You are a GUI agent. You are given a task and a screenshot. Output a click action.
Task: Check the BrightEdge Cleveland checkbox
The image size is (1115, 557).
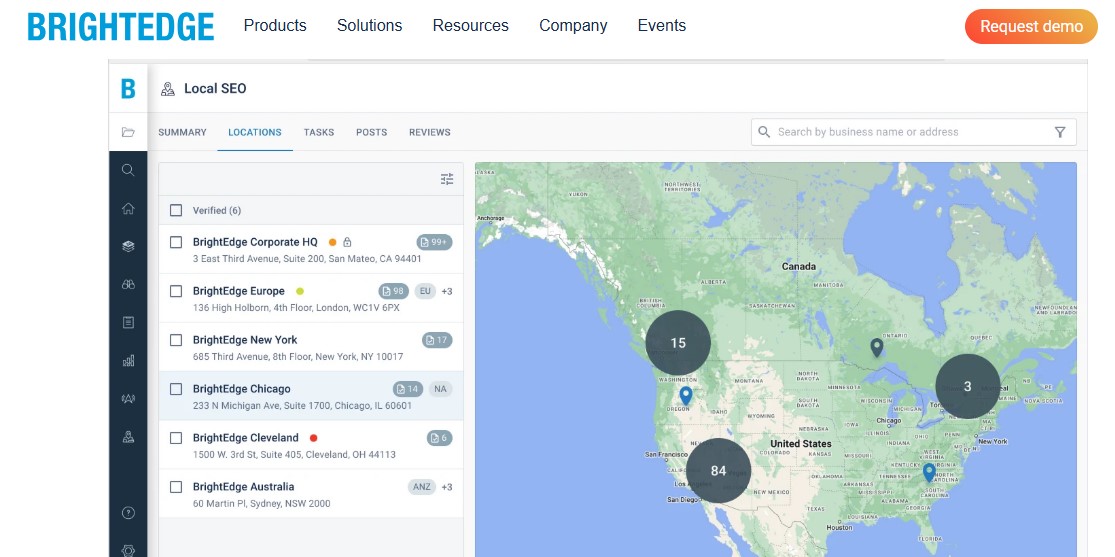coord(176,437)
